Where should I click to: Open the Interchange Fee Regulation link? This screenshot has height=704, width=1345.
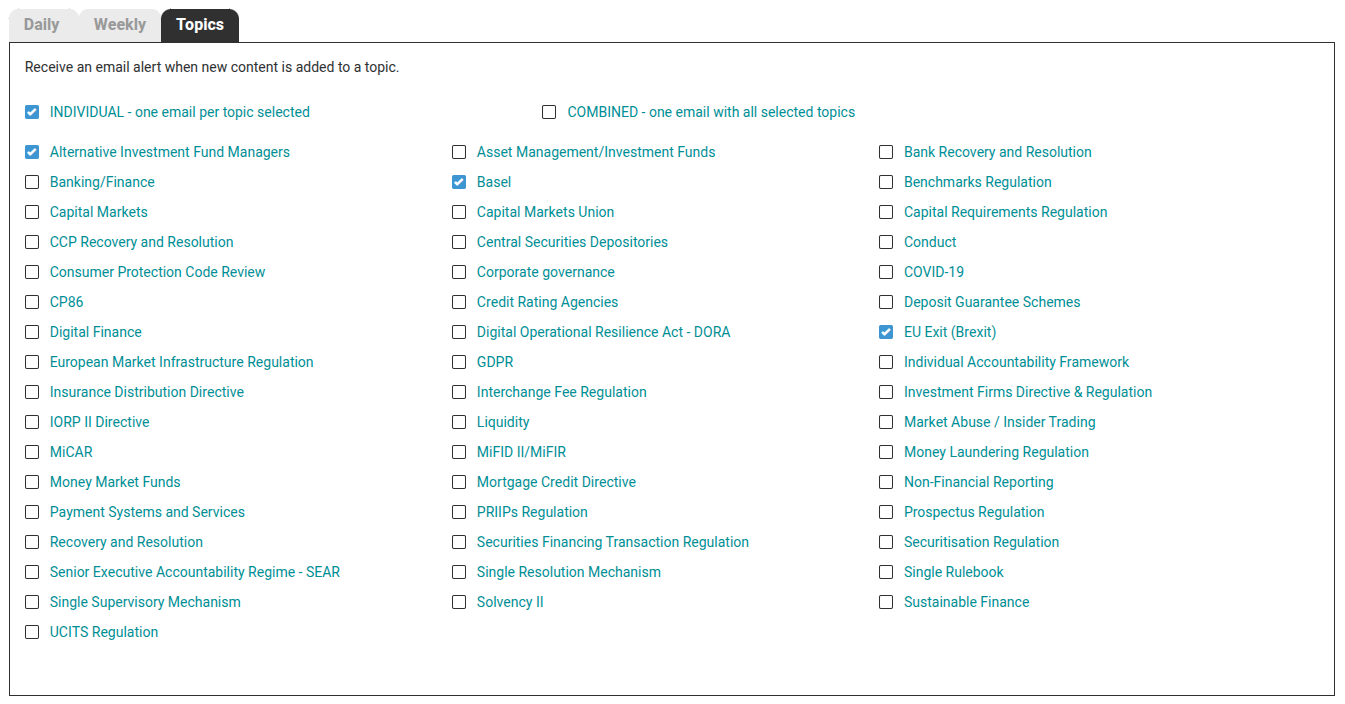[x=562, y=392]
